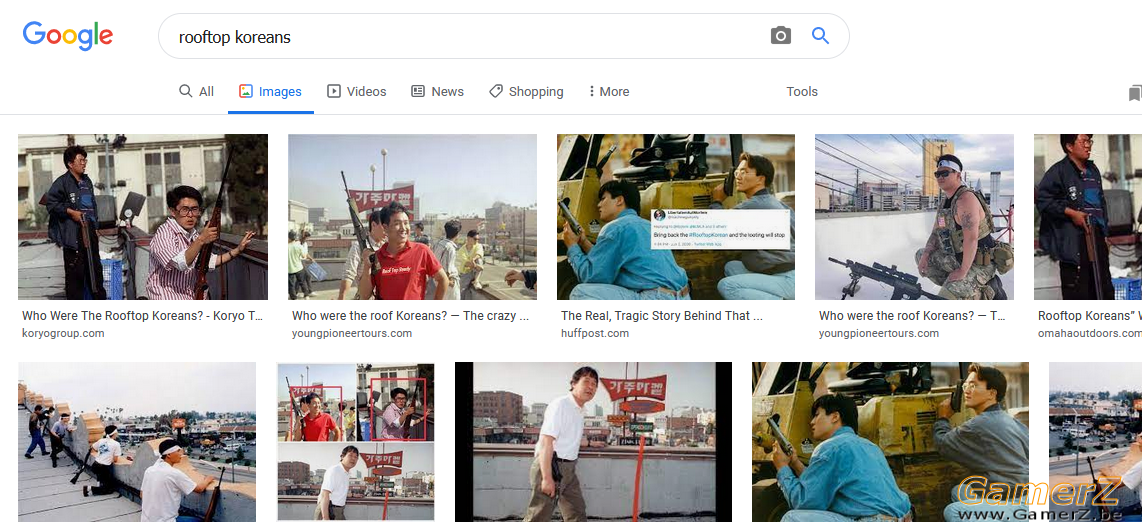Image resolution: width=1142 pixels, height=530 pixels.
Task: Click the huffpost.com source link
Action: tap(595, 333)
